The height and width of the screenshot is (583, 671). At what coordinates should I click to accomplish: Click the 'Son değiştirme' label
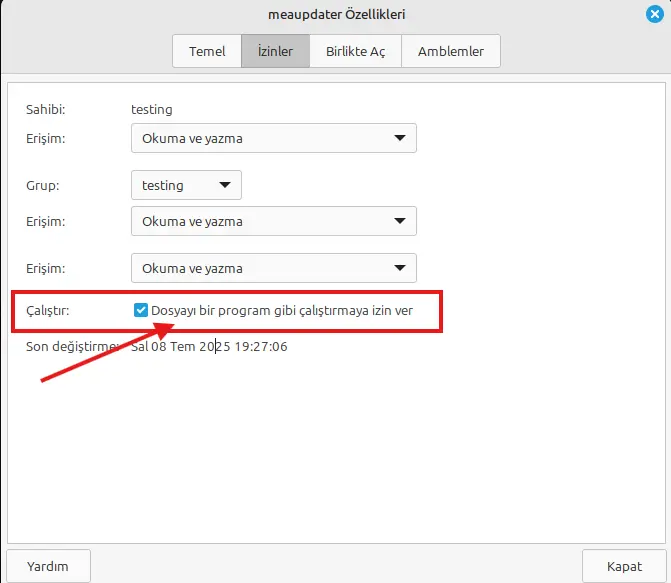click(x=71, y=347)
